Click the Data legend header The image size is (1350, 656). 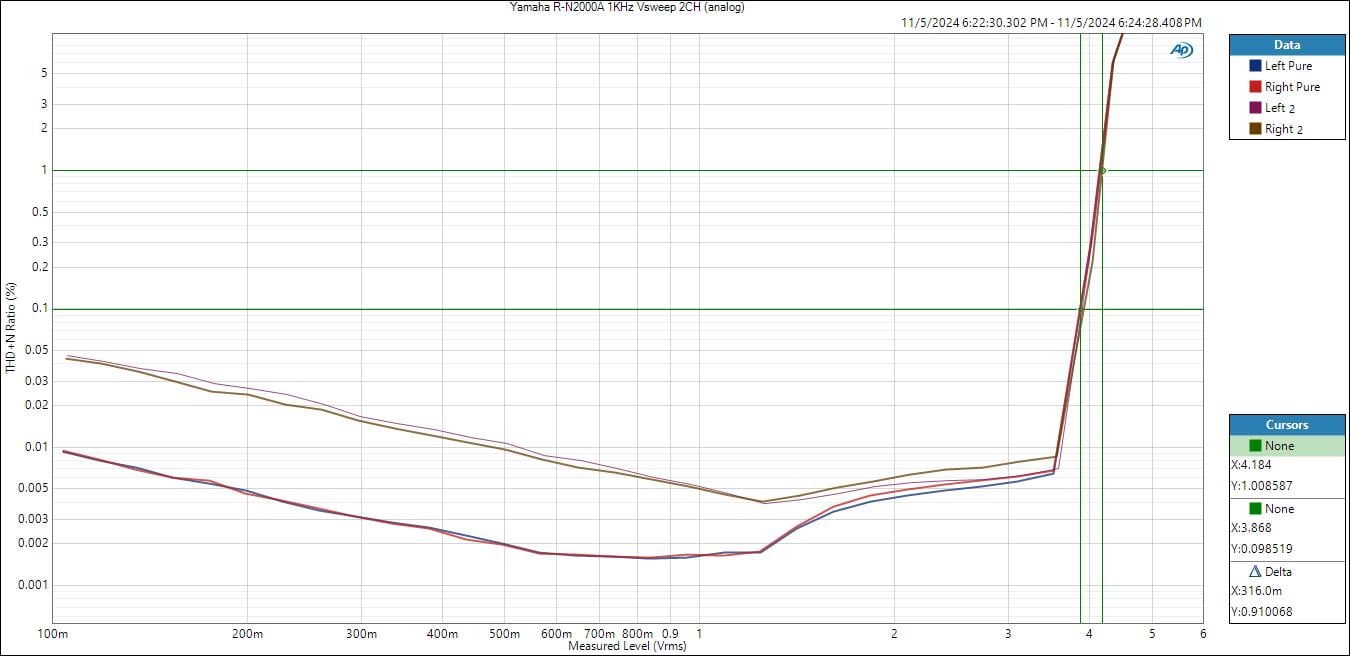(1287, 45)
